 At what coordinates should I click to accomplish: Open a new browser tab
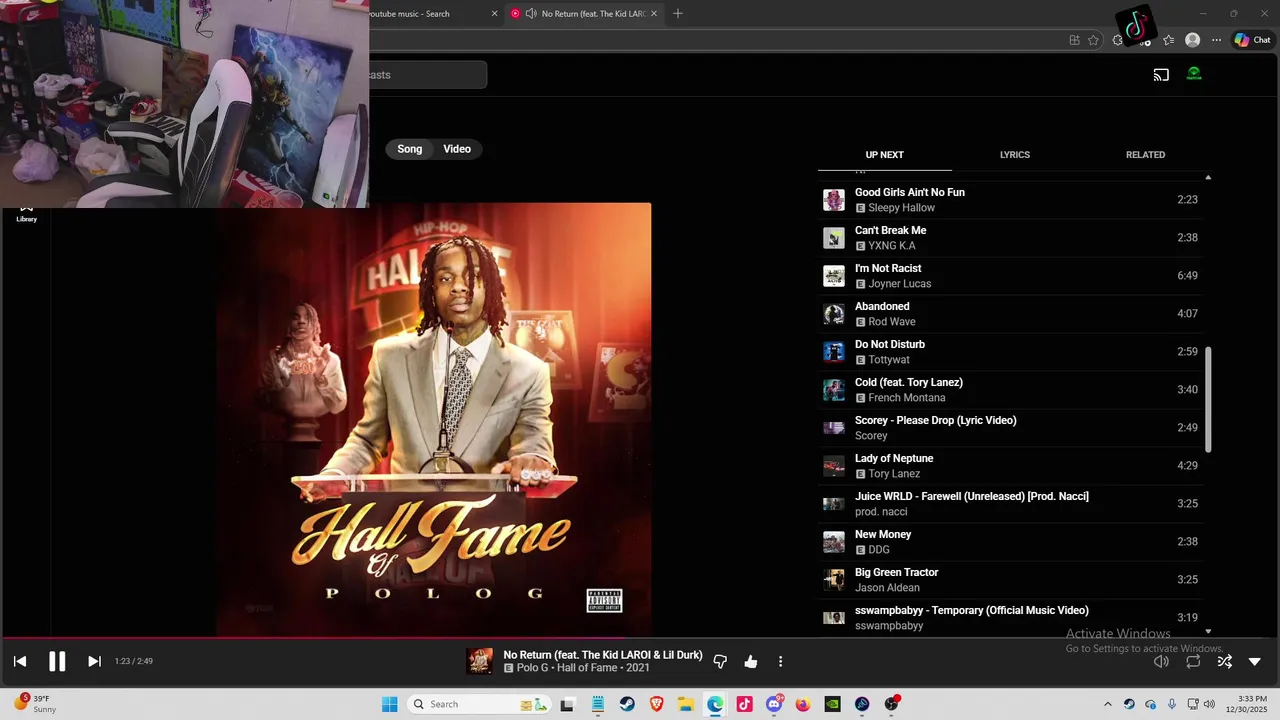click(x=678, y=14)
